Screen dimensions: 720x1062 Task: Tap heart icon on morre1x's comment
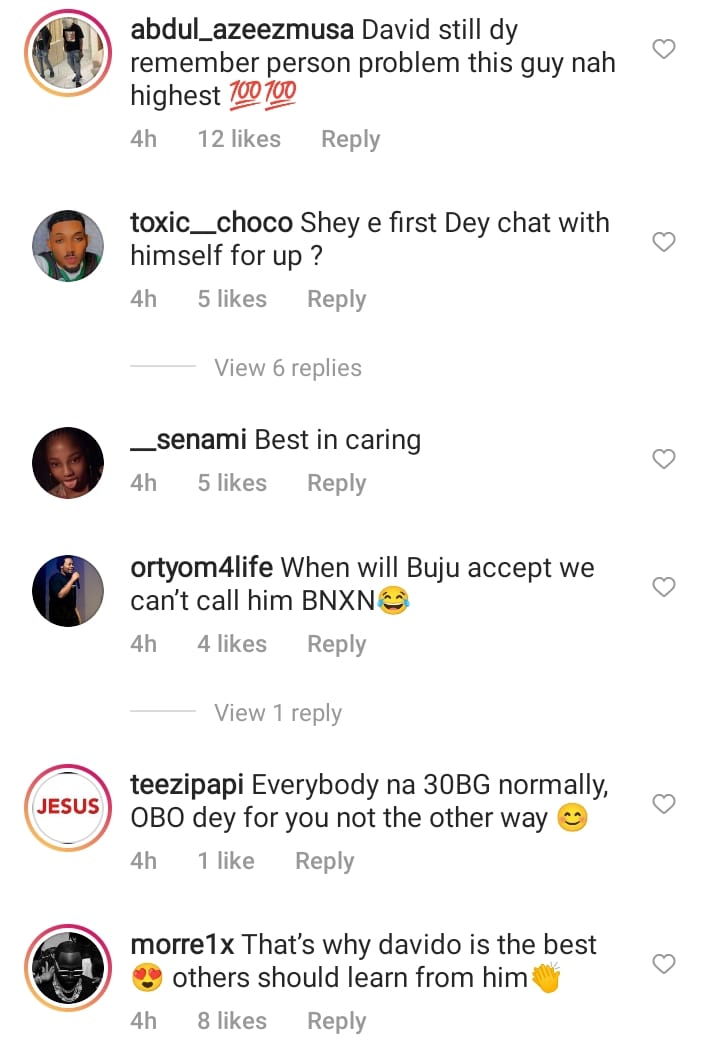click(663, 964)
